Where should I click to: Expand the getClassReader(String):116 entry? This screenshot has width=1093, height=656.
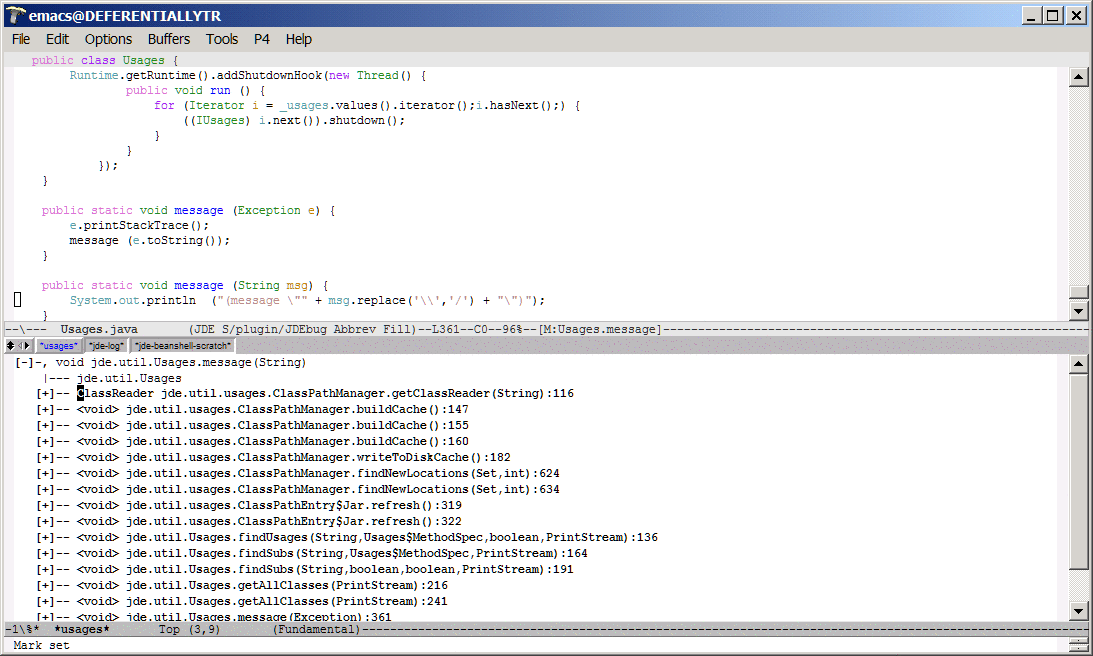(45, 394)
